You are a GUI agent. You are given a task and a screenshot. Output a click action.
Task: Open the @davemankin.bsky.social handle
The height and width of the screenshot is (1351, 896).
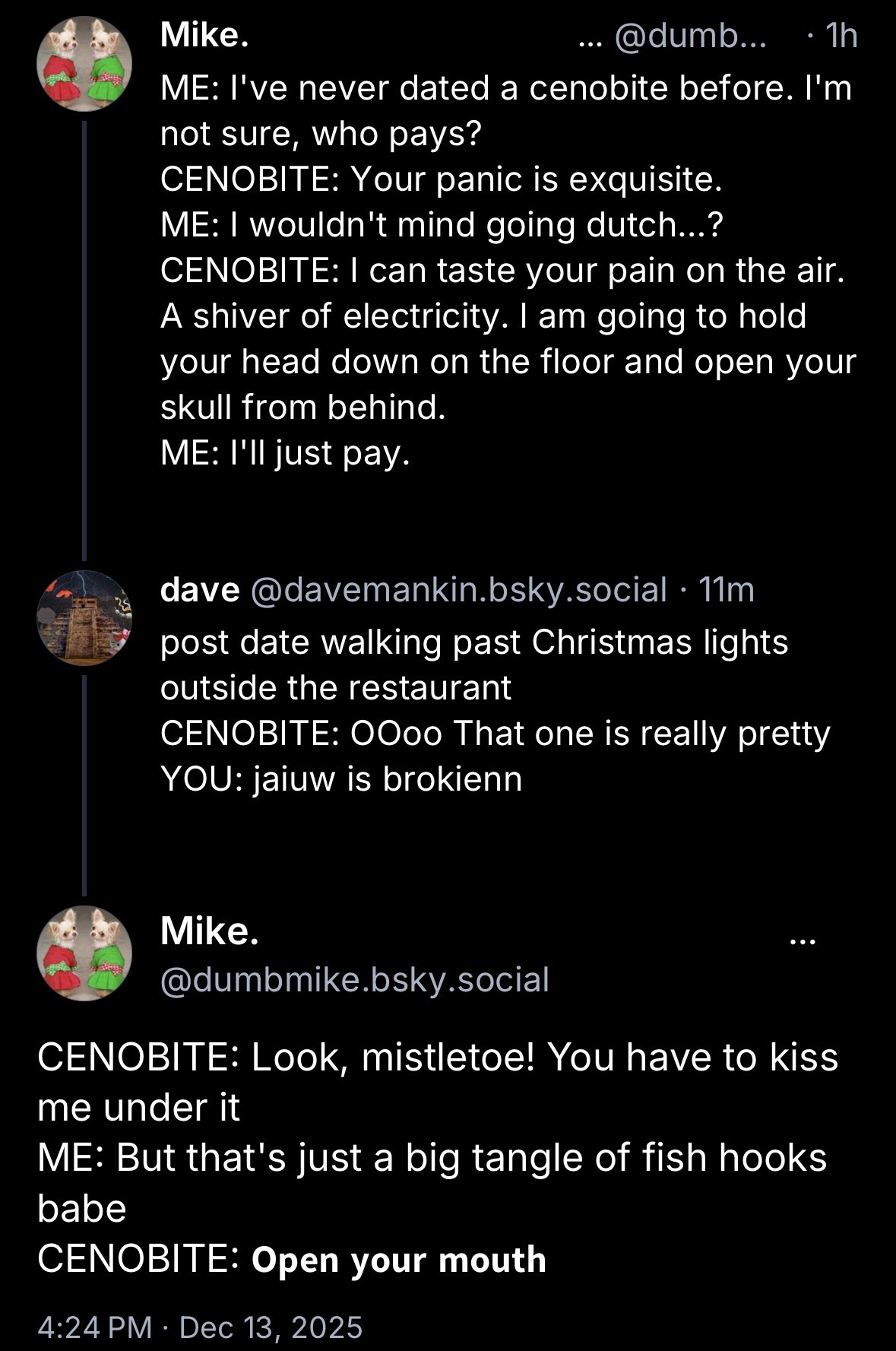pos(458,589)
